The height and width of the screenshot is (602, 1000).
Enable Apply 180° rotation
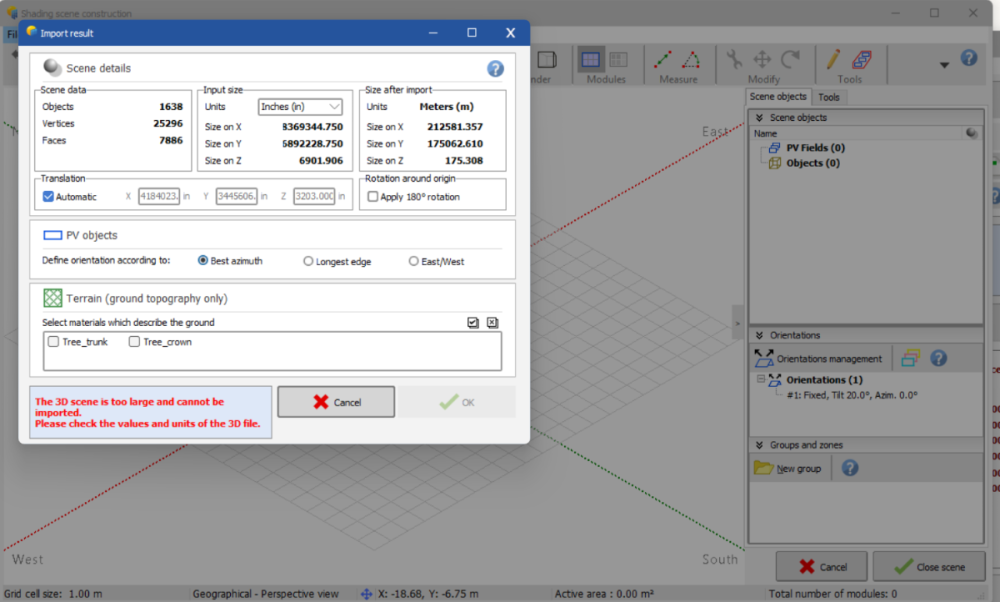(x=373, y=197)
